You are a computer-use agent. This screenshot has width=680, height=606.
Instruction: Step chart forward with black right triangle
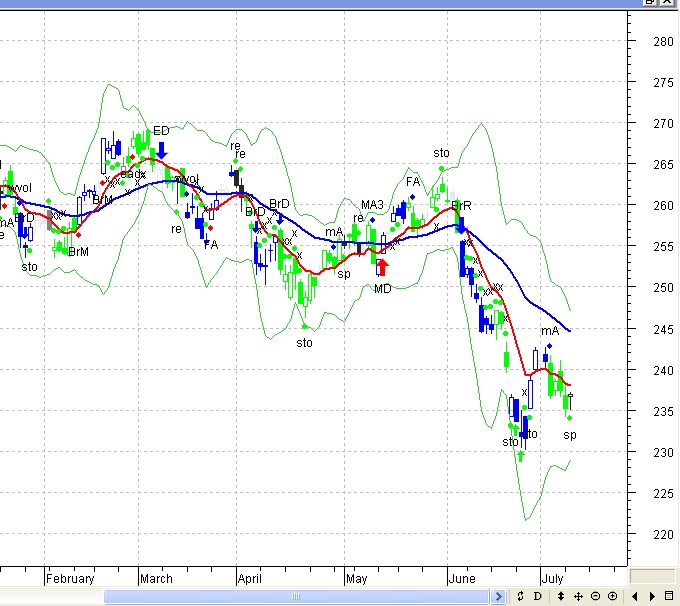click(x=652, y=597)
